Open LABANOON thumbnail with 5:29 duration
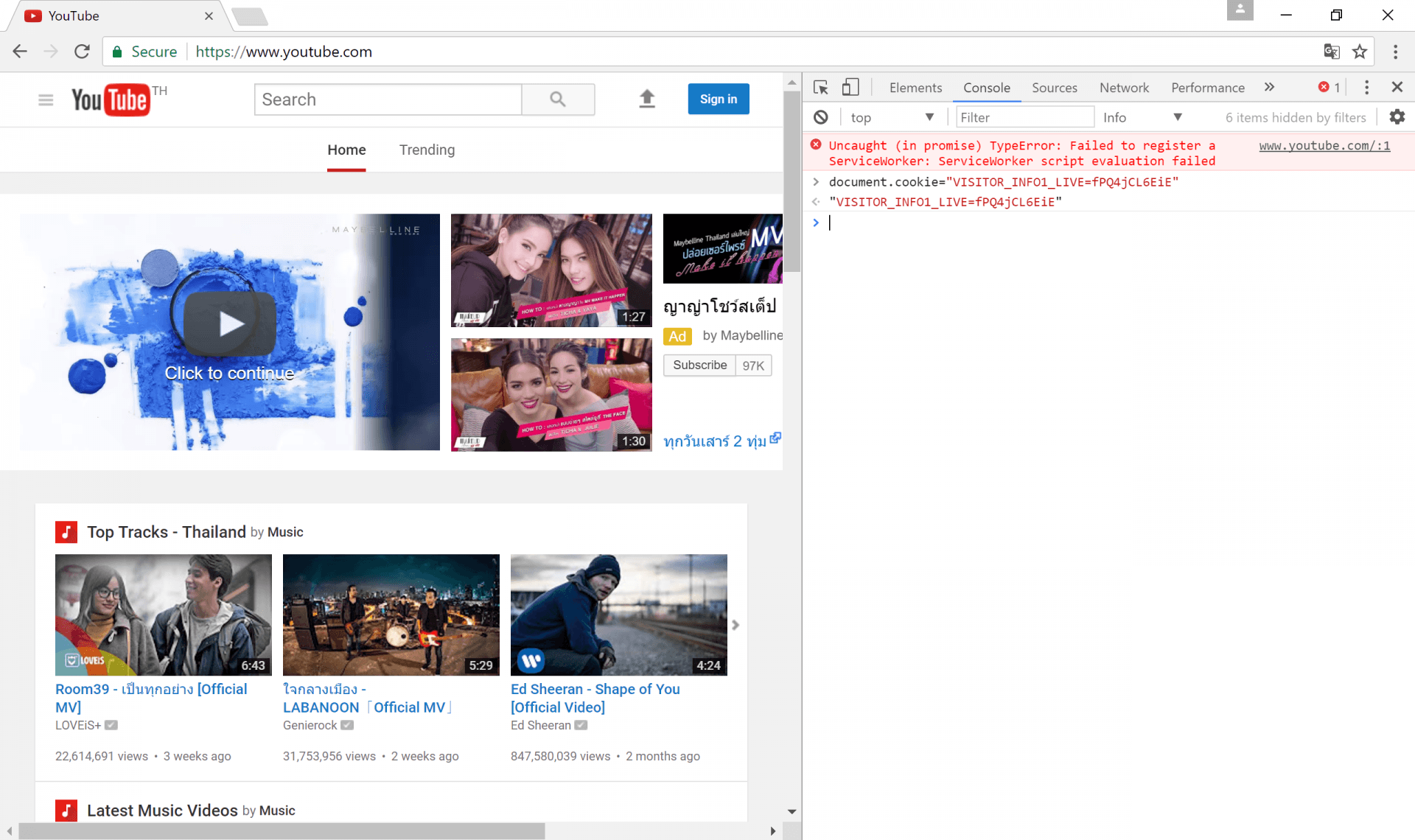Image resolution: width=1415 pixels, height=840 pixels. tap(391, 615)
